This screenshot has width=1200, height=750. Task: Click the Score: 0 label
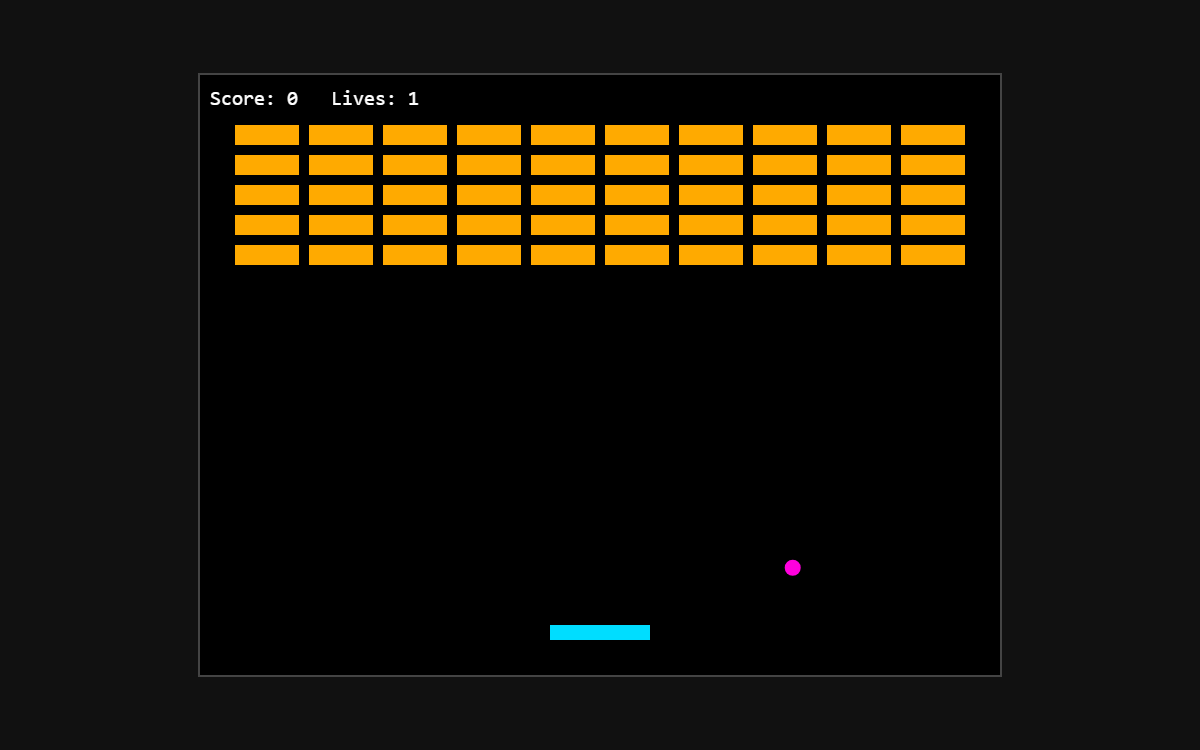pos(254,99)
